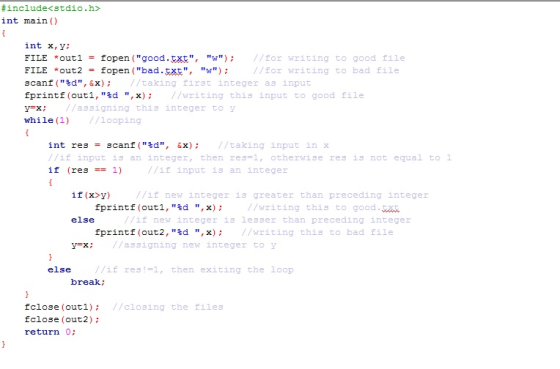This screenshot has height=369, width=560.
Task: Click the comment line starting '//if input is an integer, then res=1'
Action: (250, 158)
